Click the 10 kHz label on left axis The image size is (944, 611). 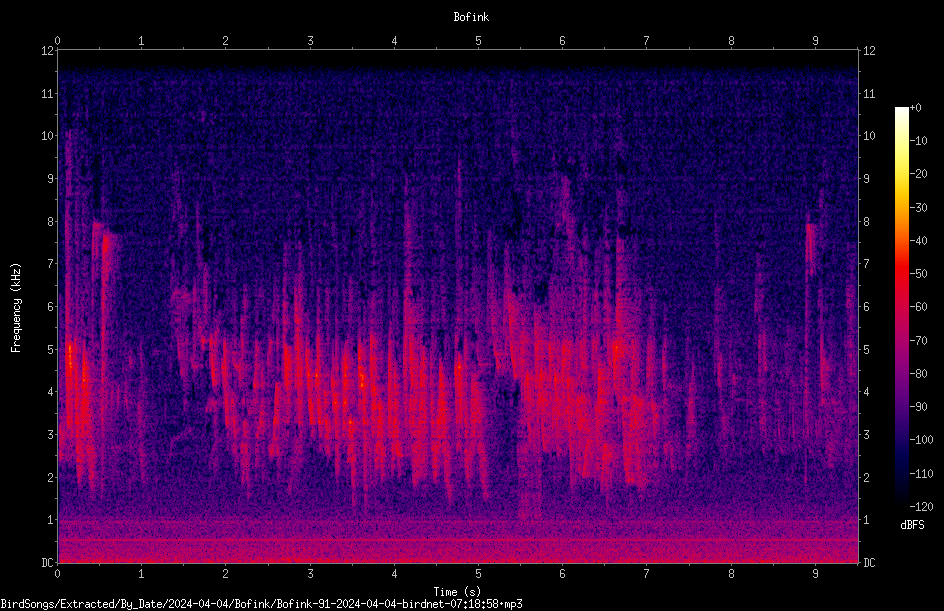point(48,136)
